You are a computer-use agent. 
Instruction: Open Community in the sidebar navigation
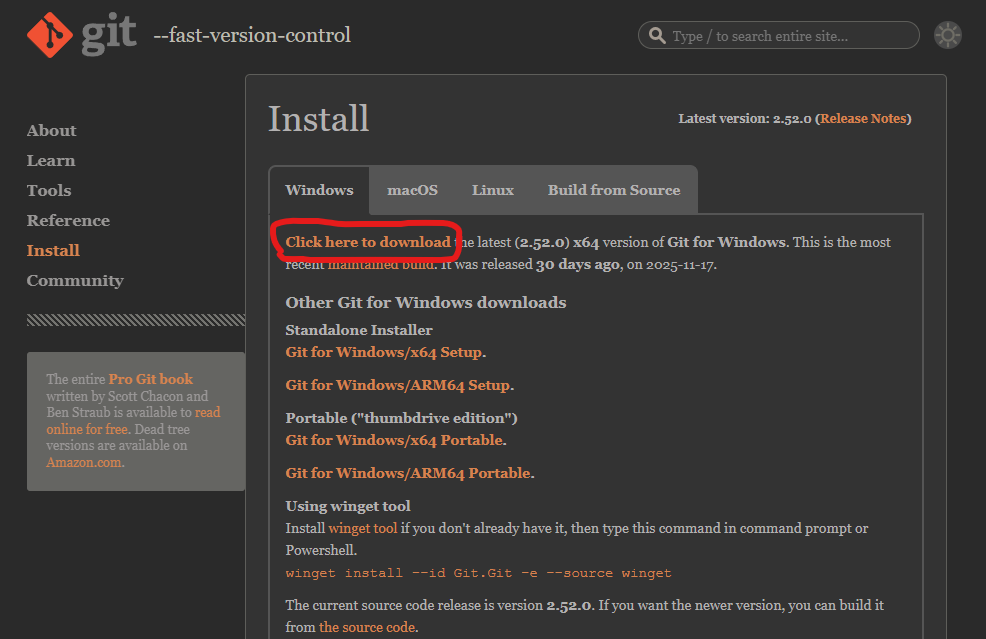click(x=75, y=281)
